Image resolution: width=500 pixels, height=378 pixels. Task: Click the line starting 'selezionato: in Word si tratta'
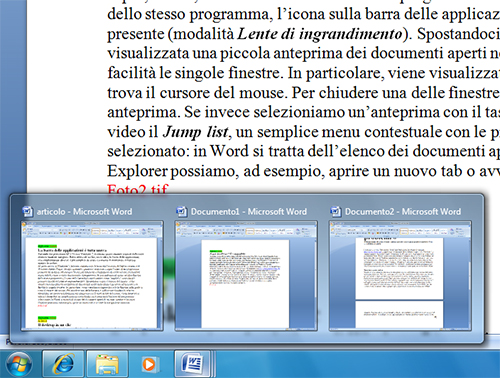tap(303, 152)
